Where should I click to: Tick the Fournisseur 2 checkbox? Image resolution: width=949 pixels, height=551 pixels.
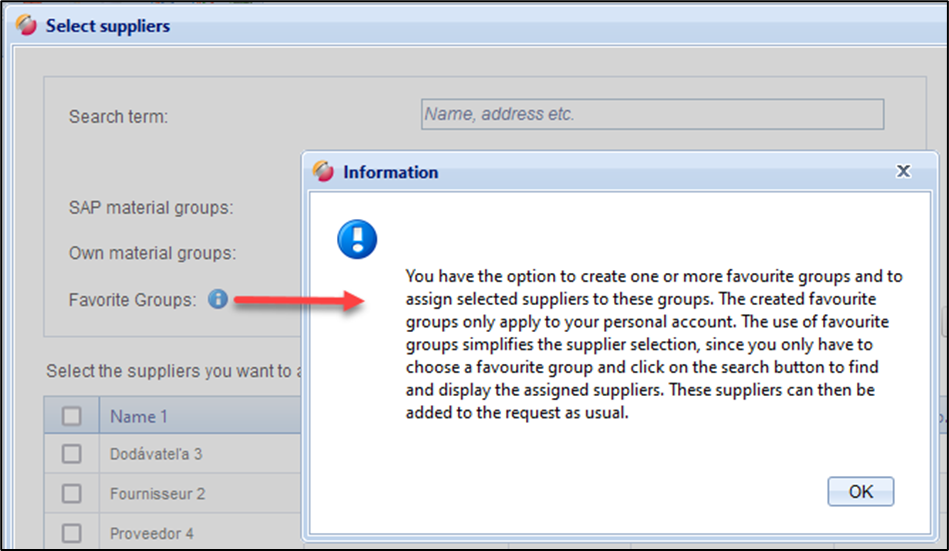72,493
